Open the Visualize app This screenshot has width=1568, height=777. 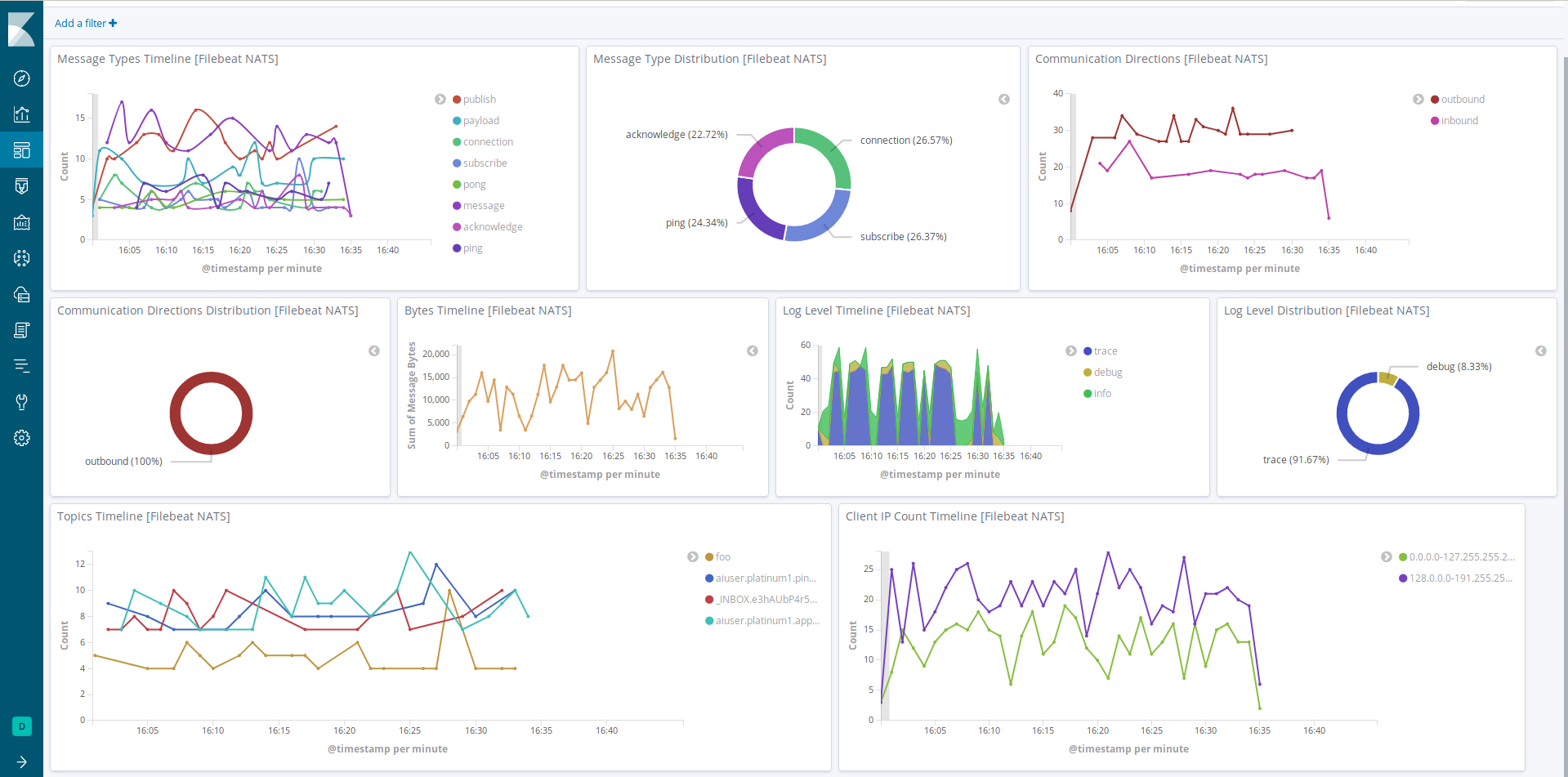(x=21, y=114)
